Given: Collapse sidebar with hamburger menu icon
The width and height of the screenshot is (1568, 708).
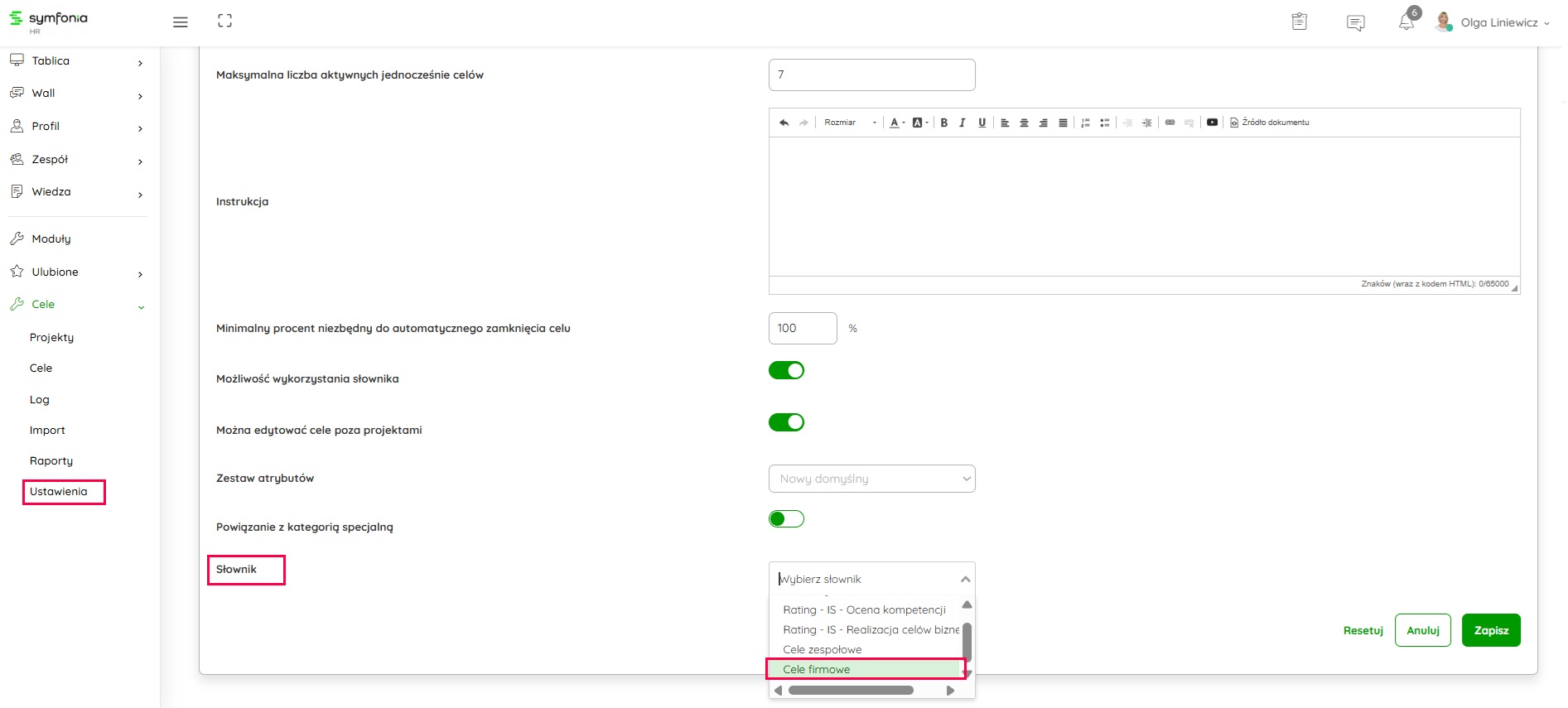Looking at the screenshot, I should [x=180, y=22].
